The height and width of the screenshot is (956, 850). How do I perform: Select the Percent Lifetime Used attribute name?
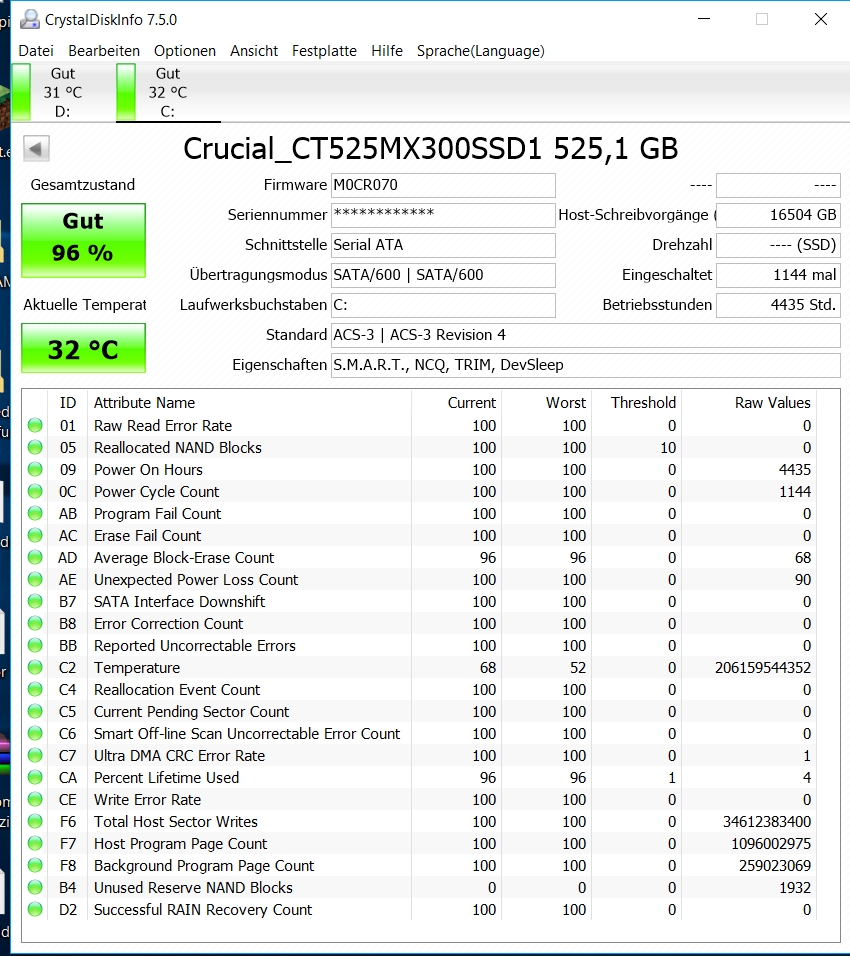tap(166, 778)
